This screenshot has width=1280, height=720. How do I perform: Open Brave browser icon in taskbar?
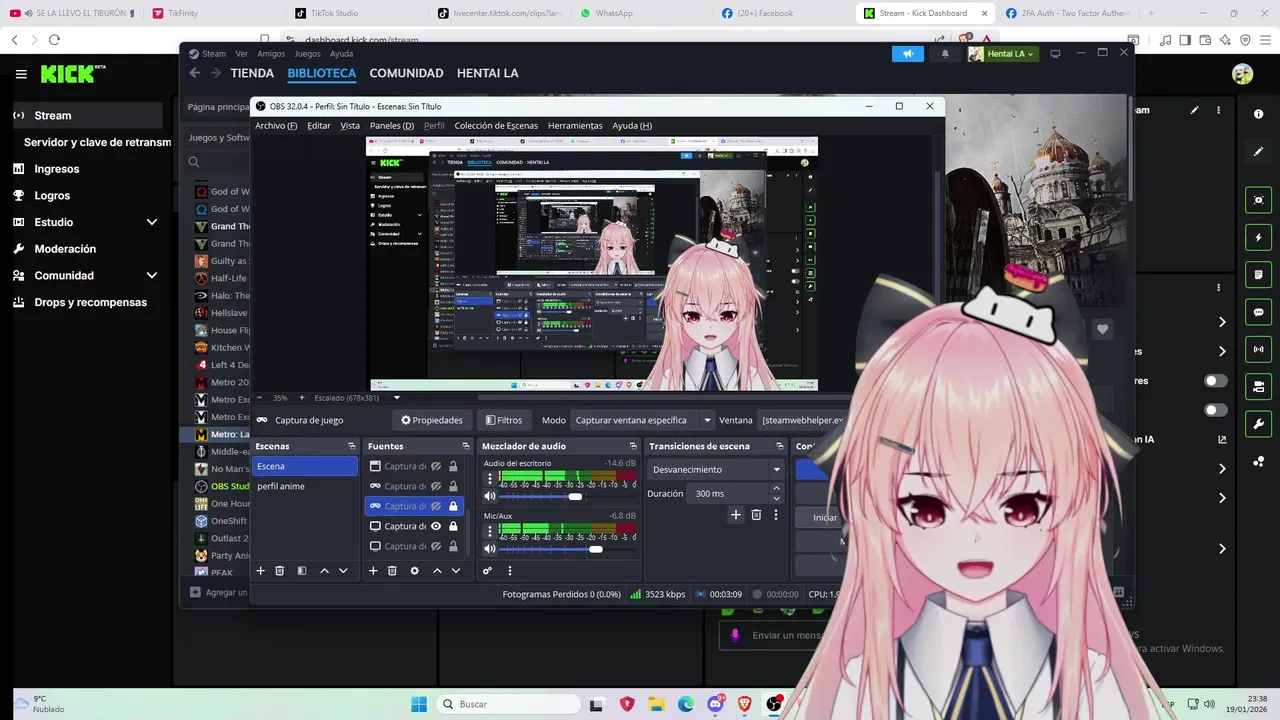(x=745, y=704)
